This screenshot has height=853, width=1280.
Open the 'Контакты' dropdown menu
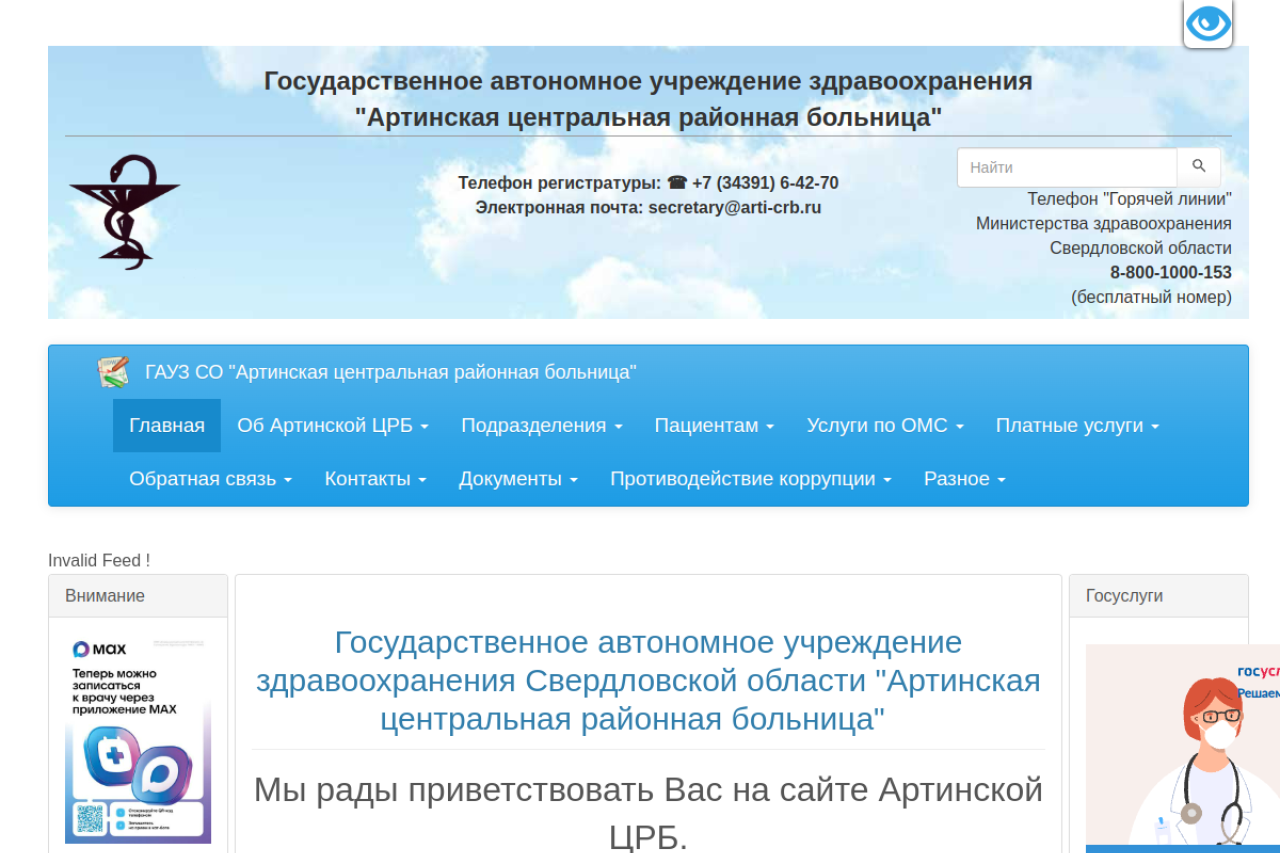pyautogui.click(x=375, y=479)
